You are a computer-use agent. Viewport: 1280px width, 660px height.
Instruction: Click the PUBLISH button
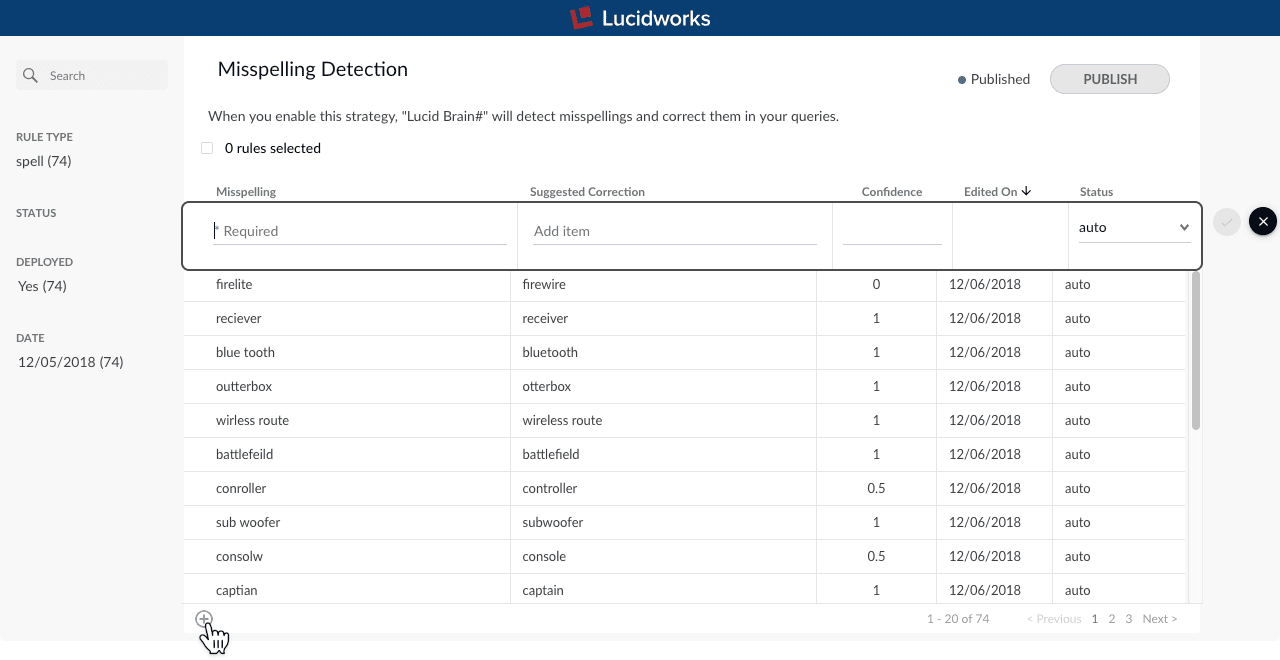(x=1110, y=79)
